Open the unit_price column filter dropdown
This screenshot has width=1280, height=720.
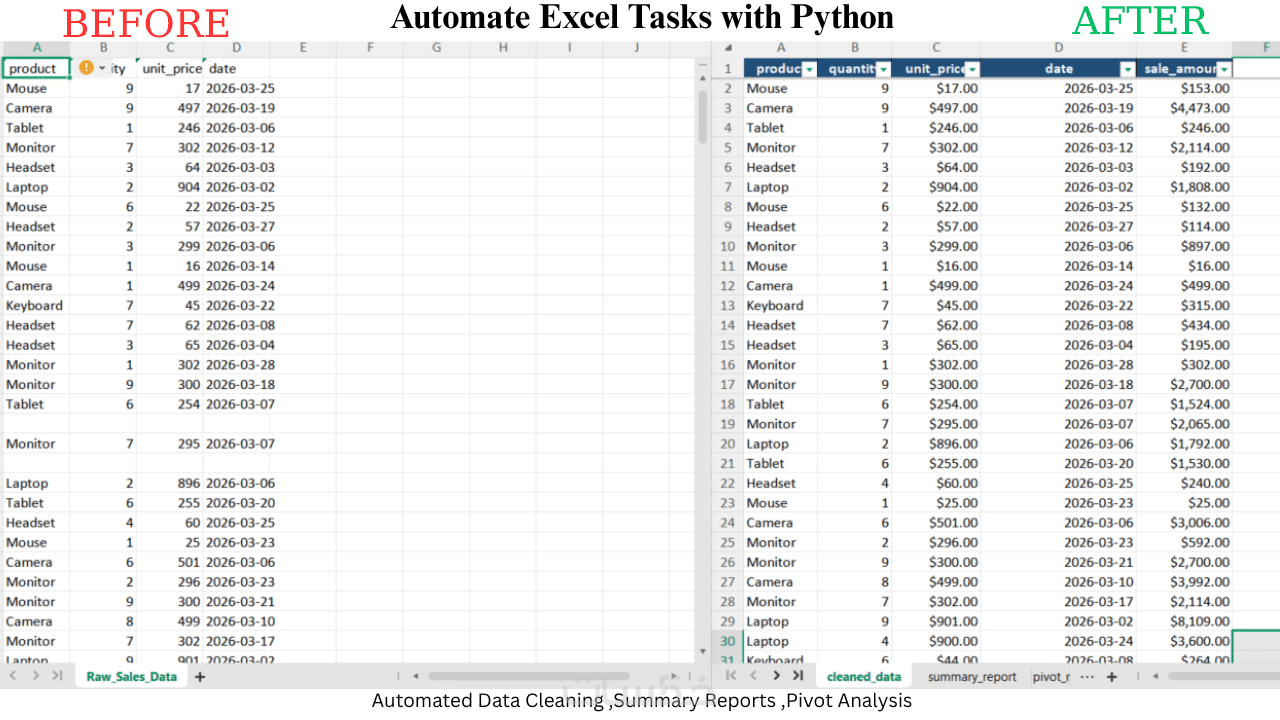972,69
